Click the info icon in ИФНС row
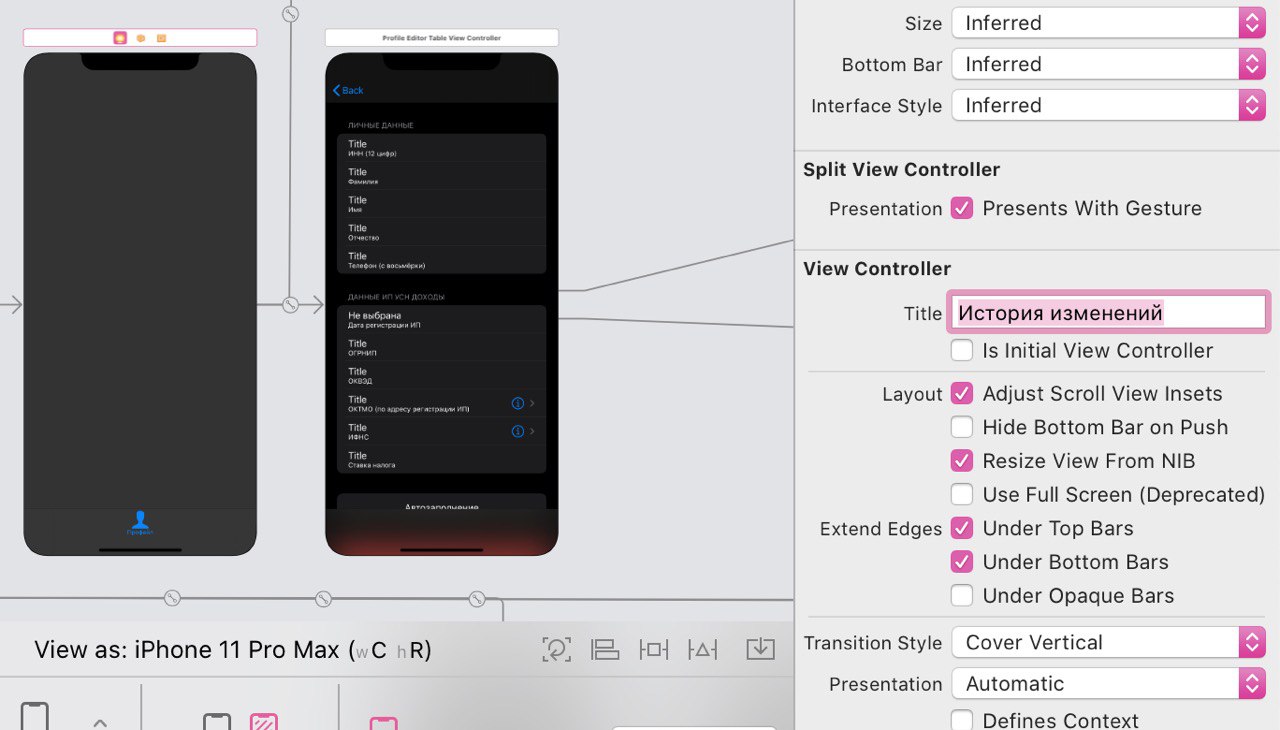The image size is (1280, 730). coord(518,431)
